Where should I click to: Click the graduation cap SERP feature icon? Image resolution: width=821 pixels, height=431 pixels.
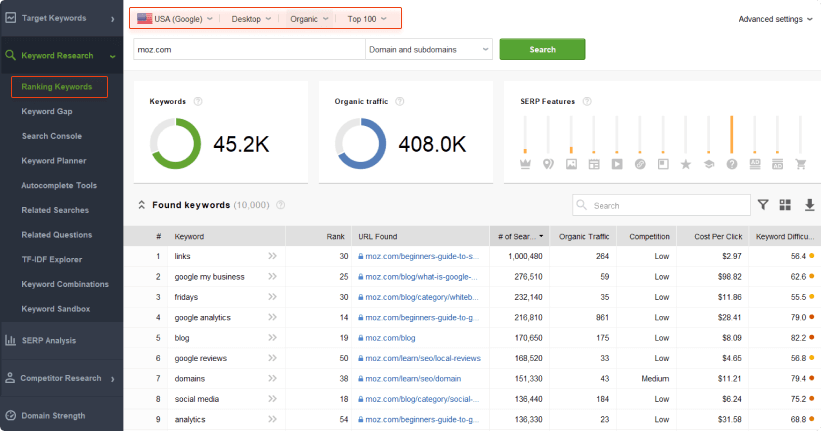(708, 164)
